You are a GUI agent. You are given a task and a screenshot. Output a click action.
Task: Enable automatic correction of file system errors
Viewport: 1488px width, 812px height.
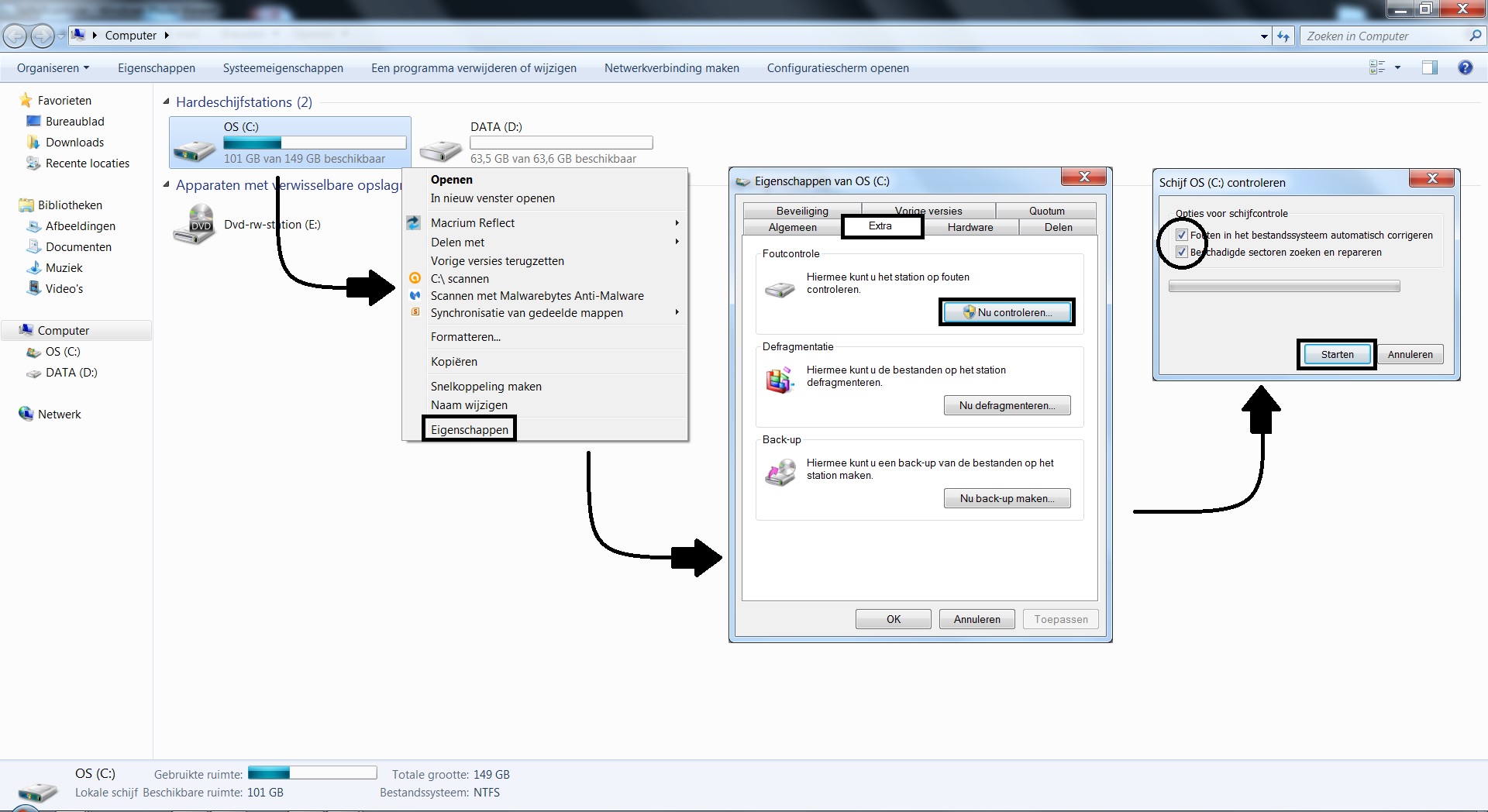1181,235
